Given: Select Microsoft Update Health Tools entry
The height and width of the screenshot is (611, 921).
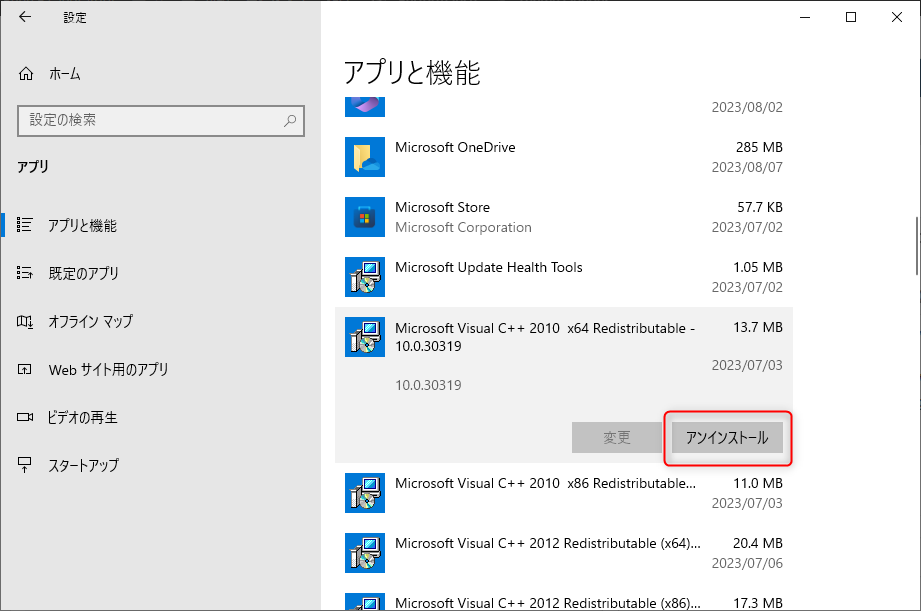Looking at the screenshot, I should click(489, 267).
